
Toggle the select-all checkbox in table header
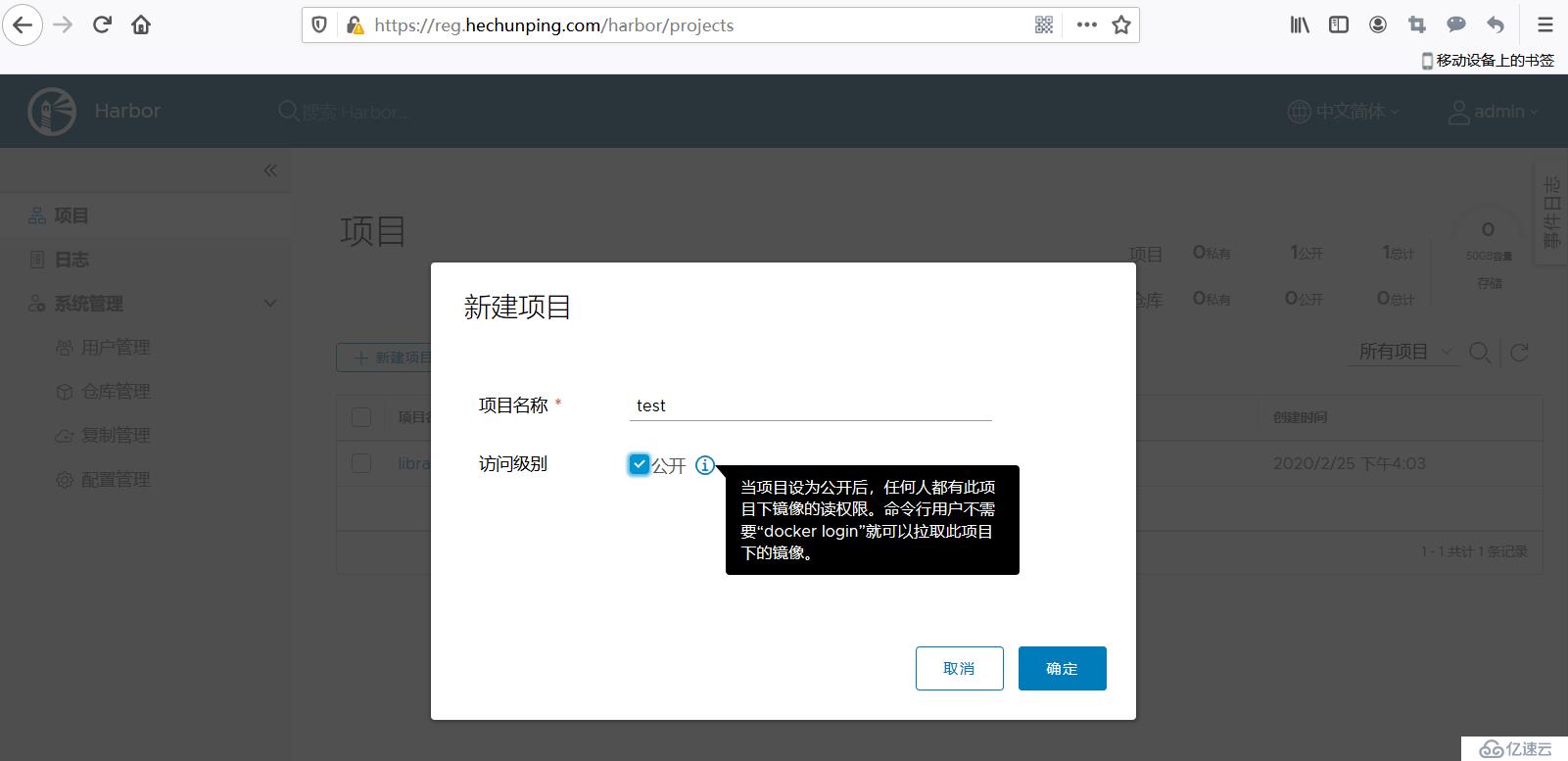[361, 417]
